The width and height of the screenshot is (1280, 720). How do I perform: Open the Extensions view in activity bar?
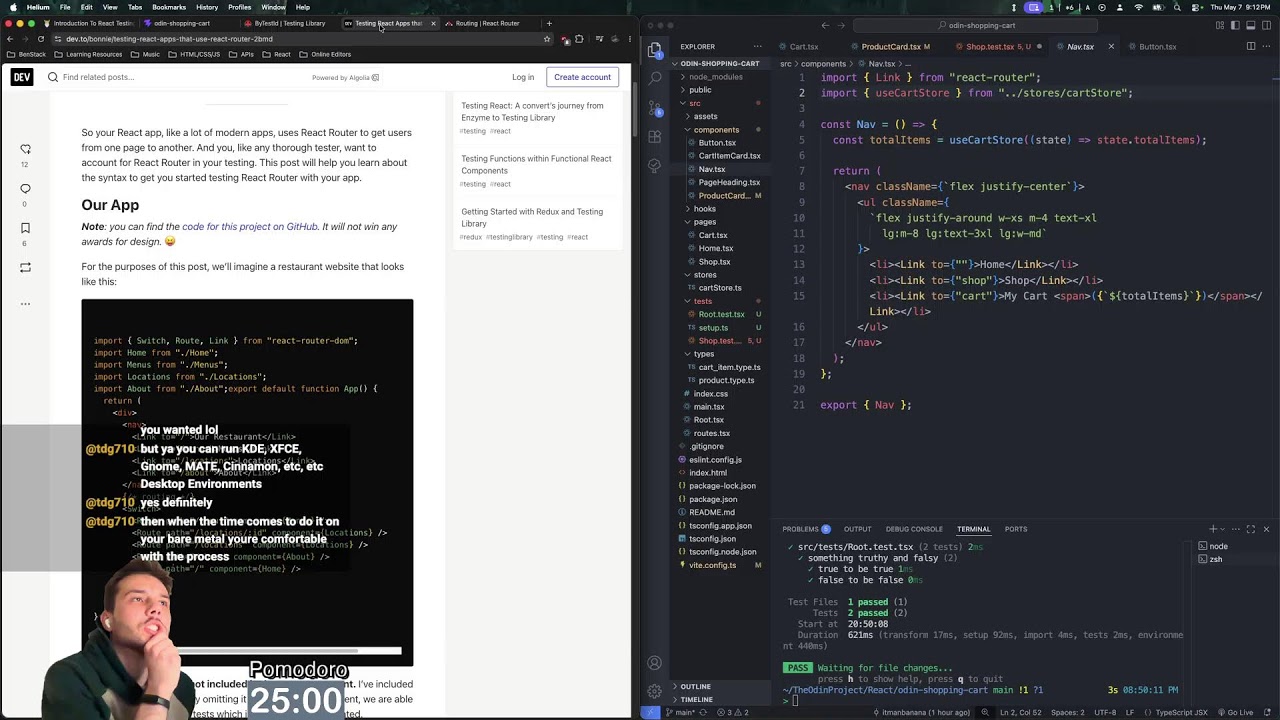coord(655,136)
